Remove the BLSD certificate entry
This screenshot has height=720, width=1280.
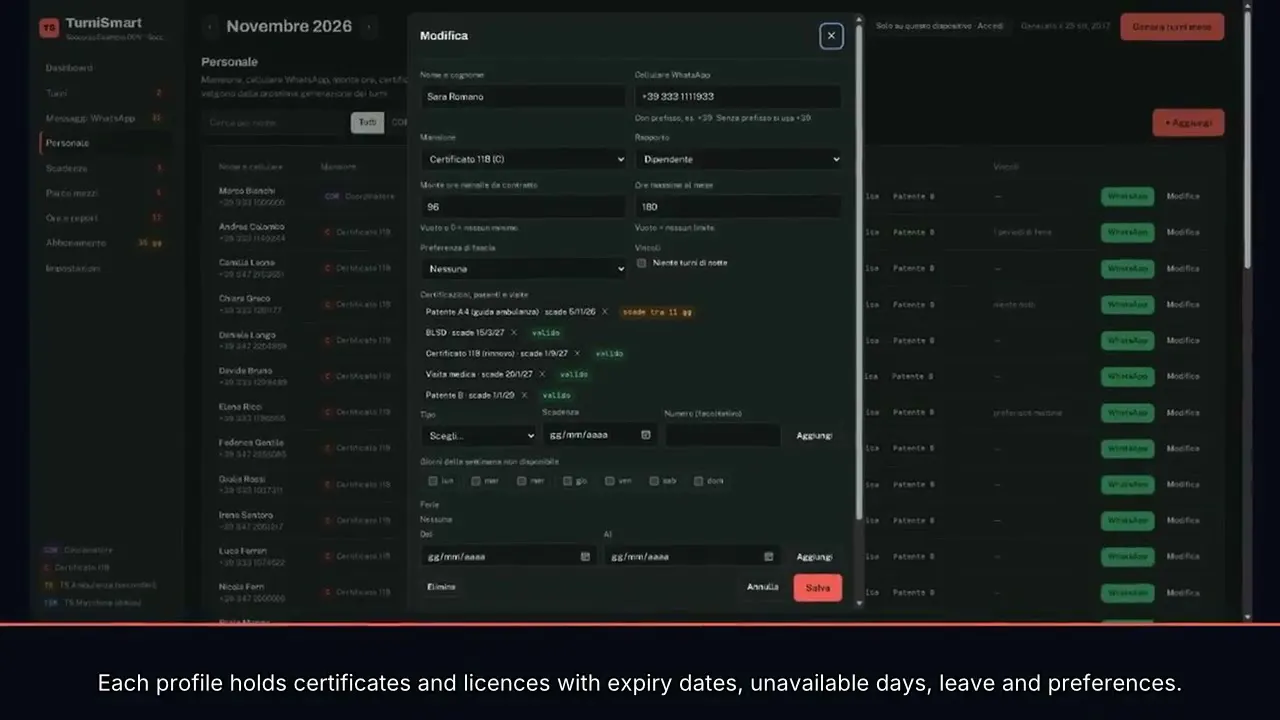pyautogui.click(x=514, y=333)
